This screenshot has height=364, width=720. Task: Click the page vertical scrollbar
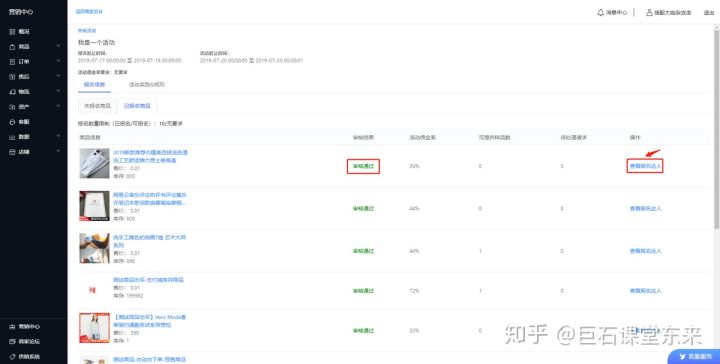717,128
